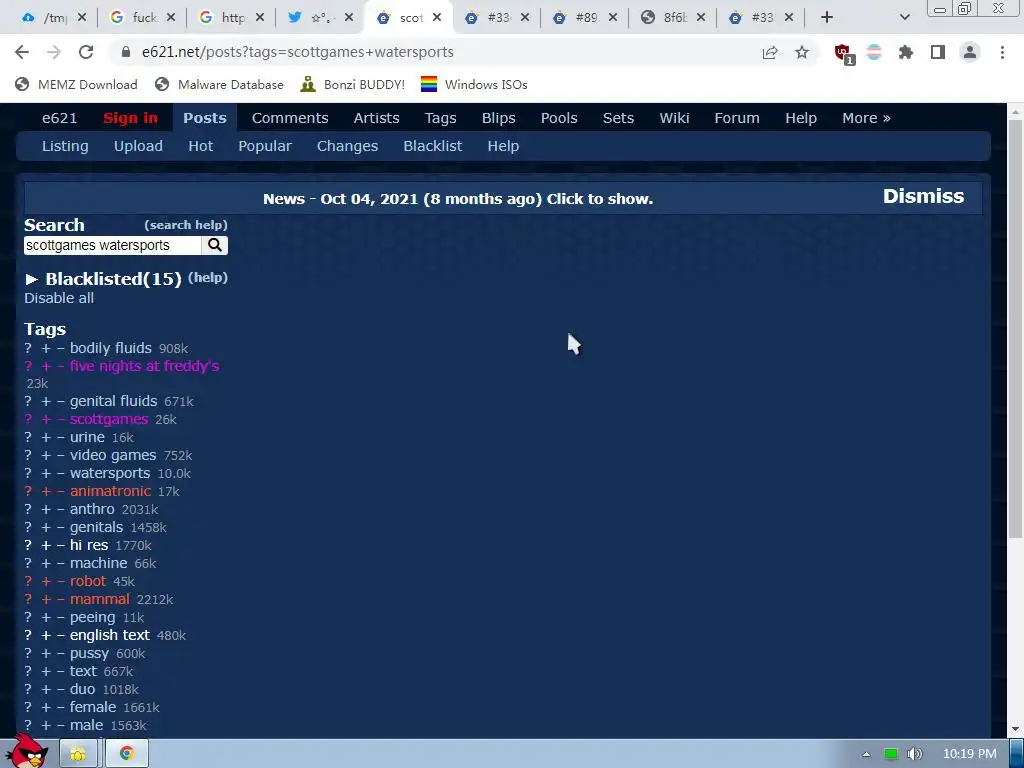Viewport: 1024px width, 768px height.
Task: View site security lock information
Action: pos(127,52)
